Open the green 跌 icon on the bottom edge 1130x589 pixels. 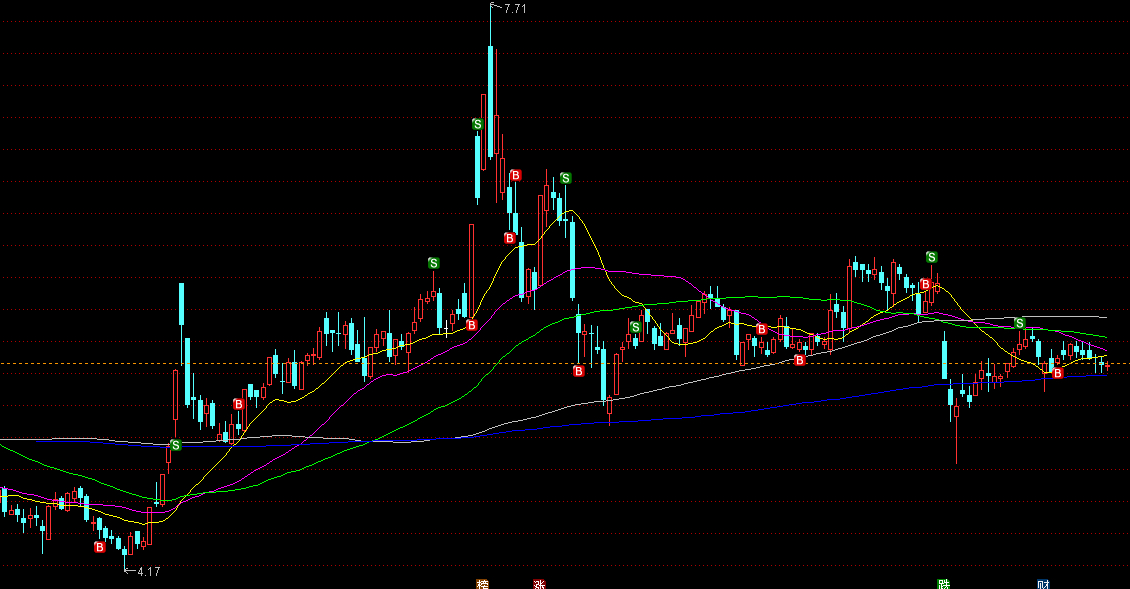943,584
